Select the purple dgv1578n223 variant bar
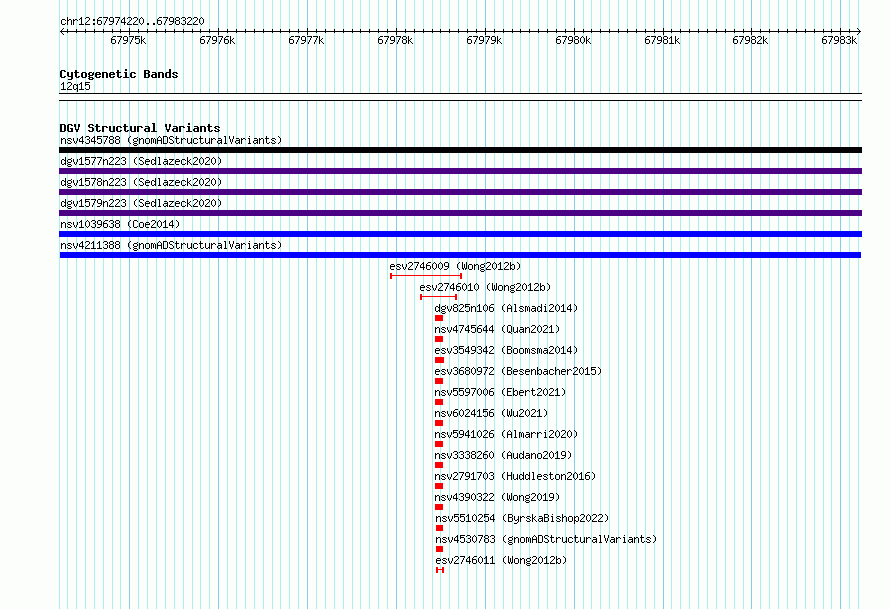Image resolution: width=890 pixels, height=609 pixels. [x=460, y=192]
